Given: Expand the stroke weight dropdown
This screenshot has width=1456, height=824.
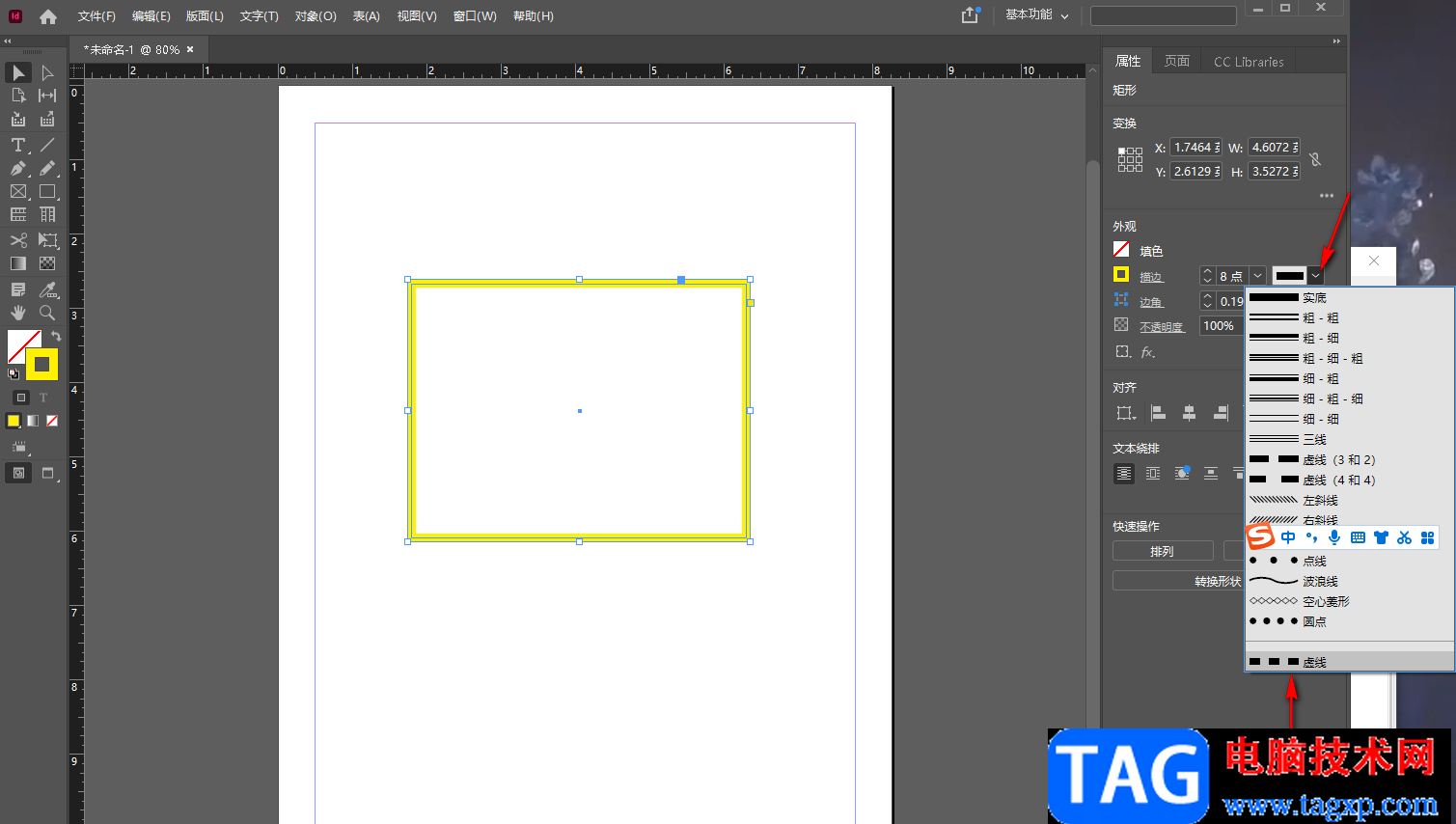Looking at the screenshot, I should pos(1257,276).
